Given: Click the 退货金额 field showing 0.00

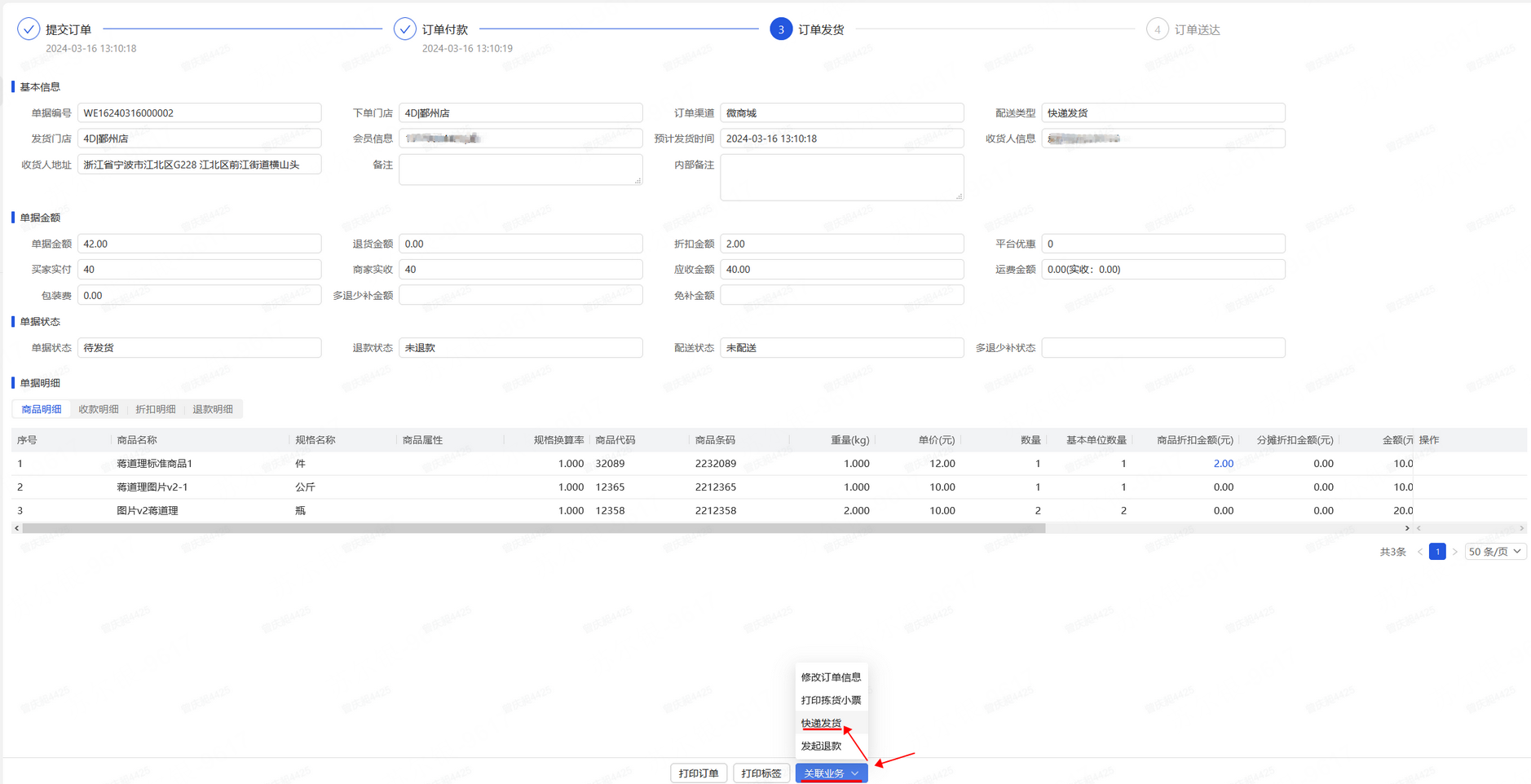Looking at the screenshot, I should [x=521, y=244].
